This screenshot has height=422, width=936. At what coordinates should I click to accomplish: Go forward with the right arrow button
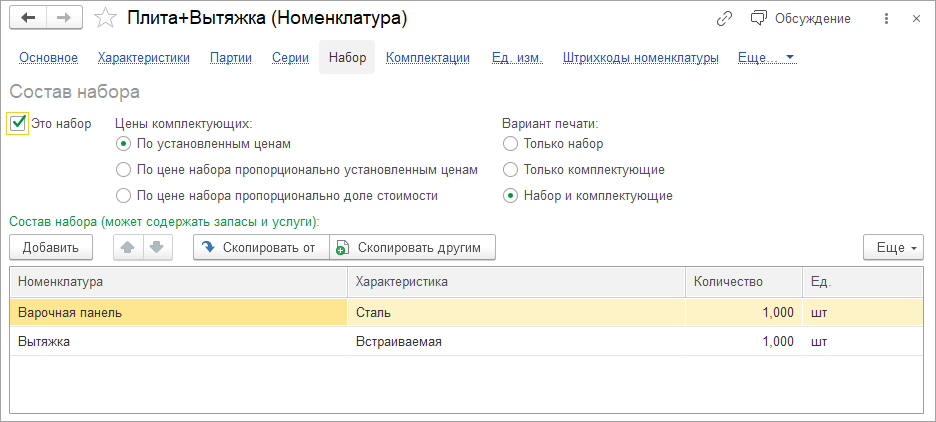[64, 19]
